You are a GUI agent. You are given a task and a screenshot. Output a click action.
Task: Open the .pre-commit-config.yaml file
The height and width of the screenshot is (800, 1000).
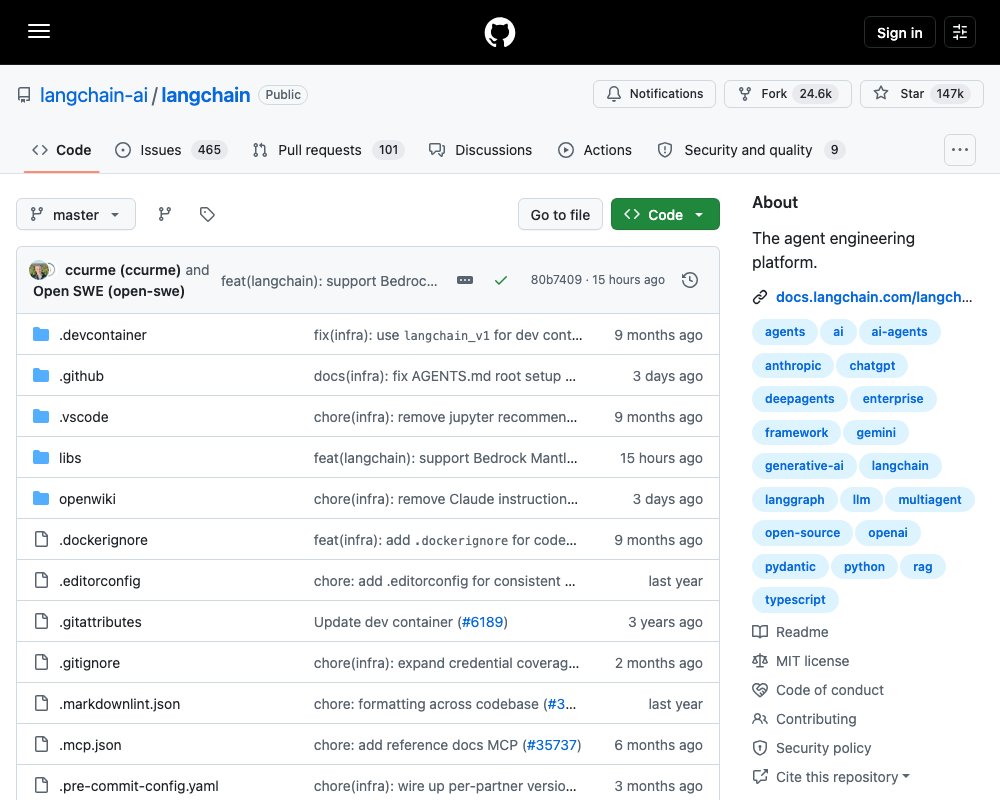click(x=138, y=786)
